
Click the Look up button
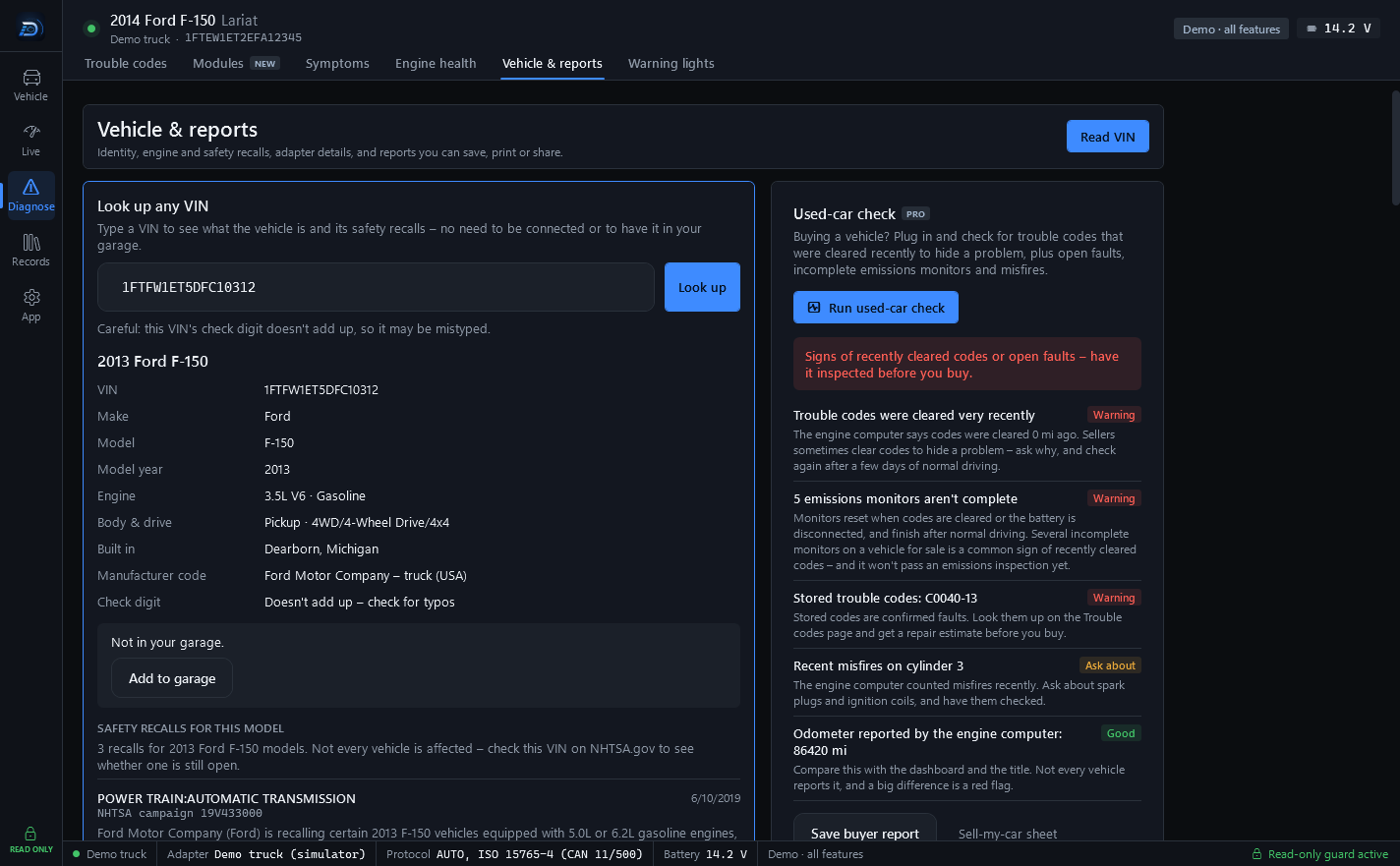702,287
